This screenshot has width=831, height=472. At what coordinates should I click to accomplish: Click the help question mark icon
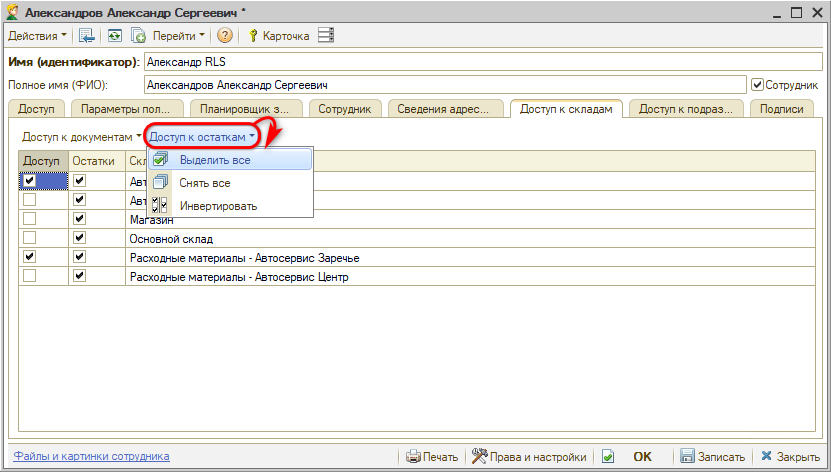(x=224, y=36)
